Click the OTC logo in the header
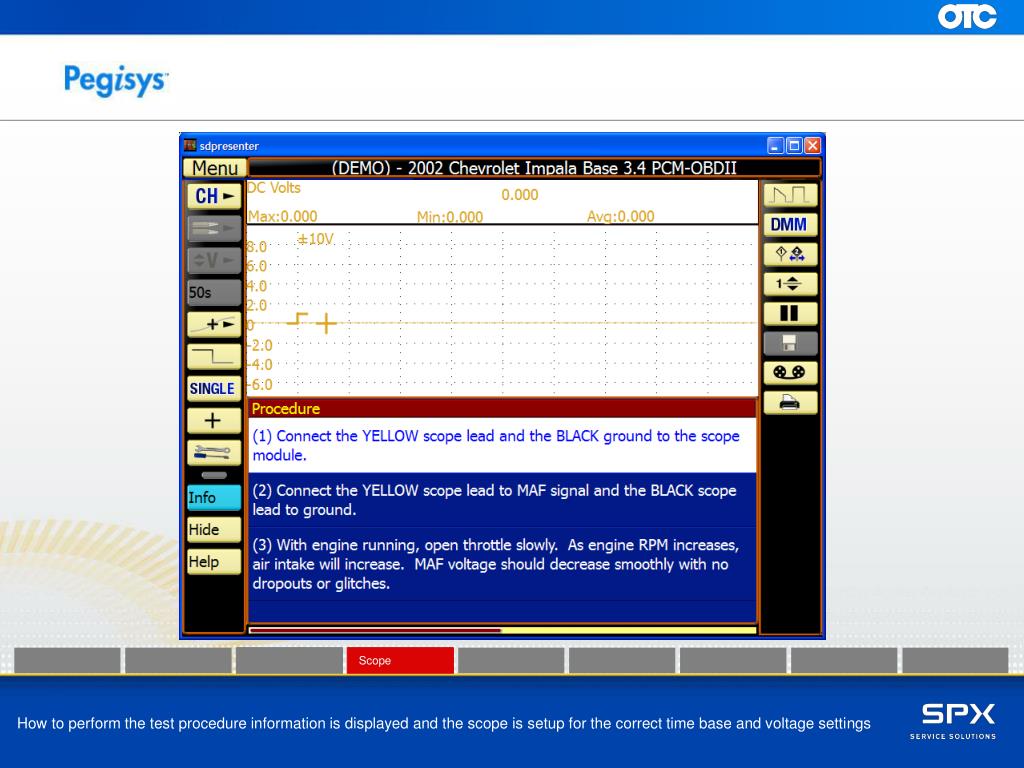The image size is (1024, 768). click(967, 16)
